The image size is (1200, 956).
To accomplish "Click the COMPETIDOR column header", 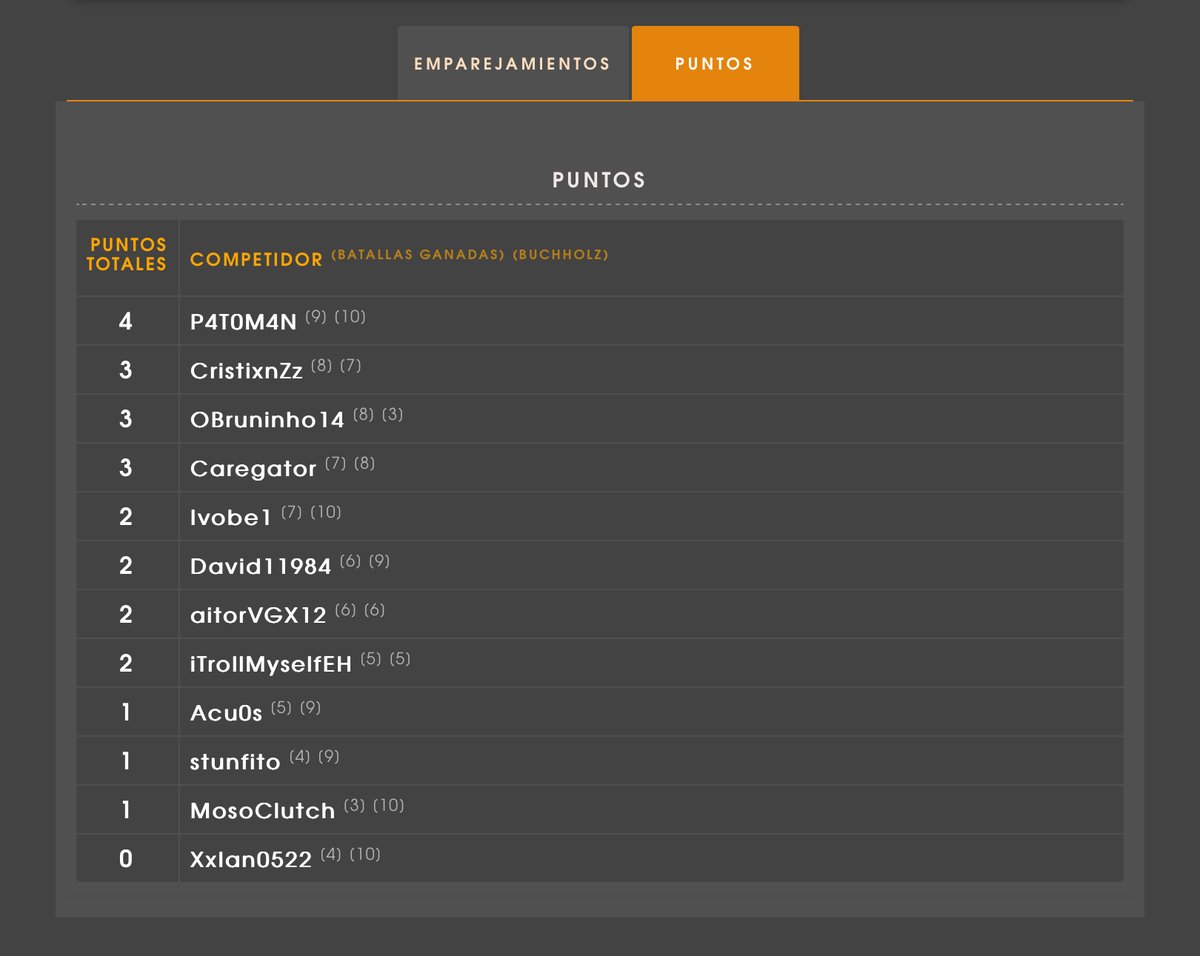I will [256, 259].
